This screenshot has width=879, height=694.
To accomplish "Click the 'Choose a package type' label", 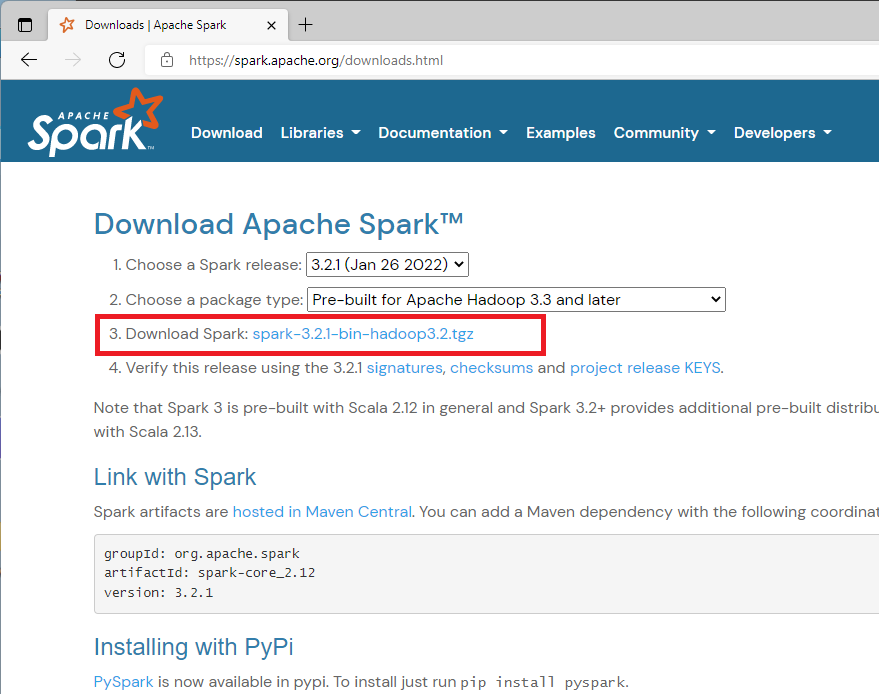I will tap(214, 300).
